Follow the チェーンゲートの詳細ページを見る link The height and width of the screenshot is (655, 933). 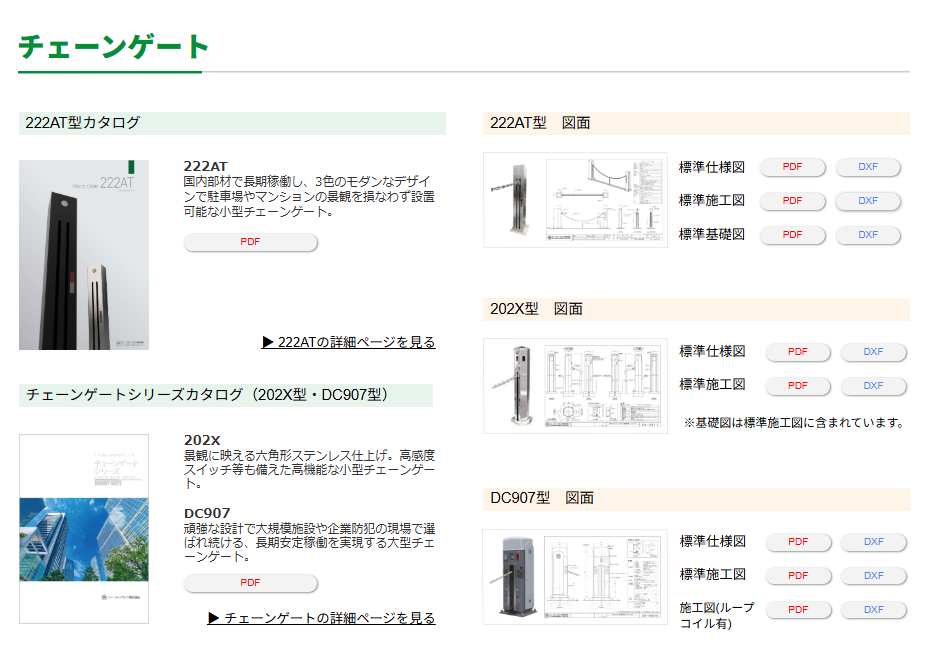coord(321,618)
